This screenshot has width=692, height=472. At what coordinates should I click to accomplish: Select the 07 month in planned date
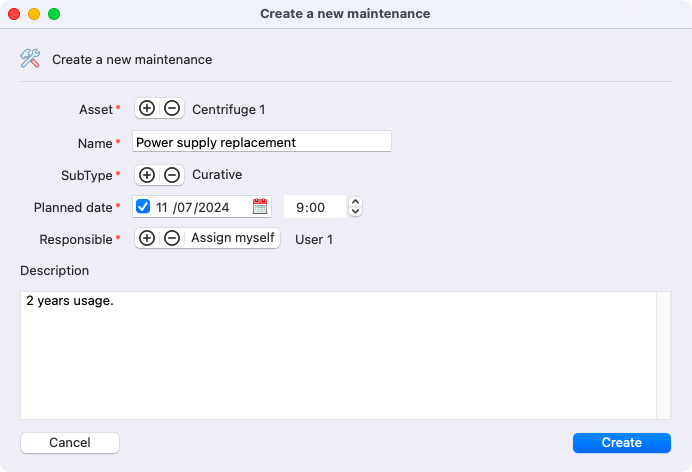click(x=183, y=207)
